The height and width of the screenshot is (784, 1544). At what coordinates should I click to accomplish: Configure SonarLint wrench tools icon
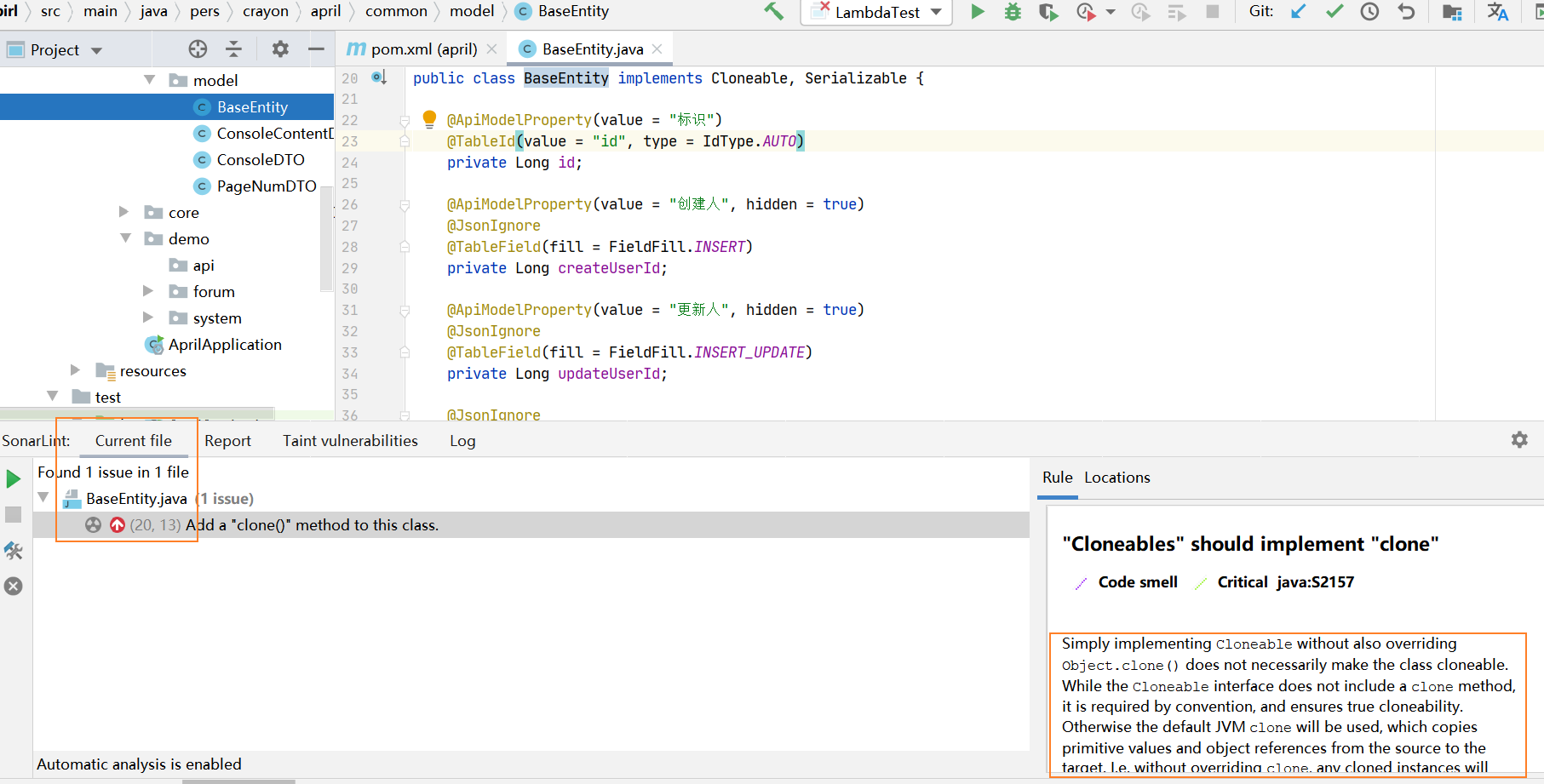pyautogui.click(x=14, y=551)
